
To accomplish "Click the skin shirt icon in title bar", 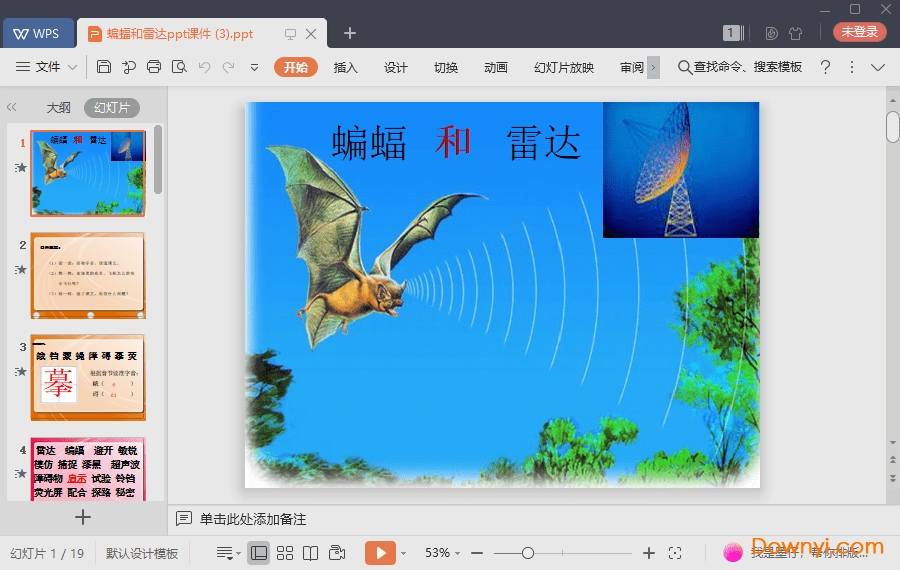I will tap(796, 33).
